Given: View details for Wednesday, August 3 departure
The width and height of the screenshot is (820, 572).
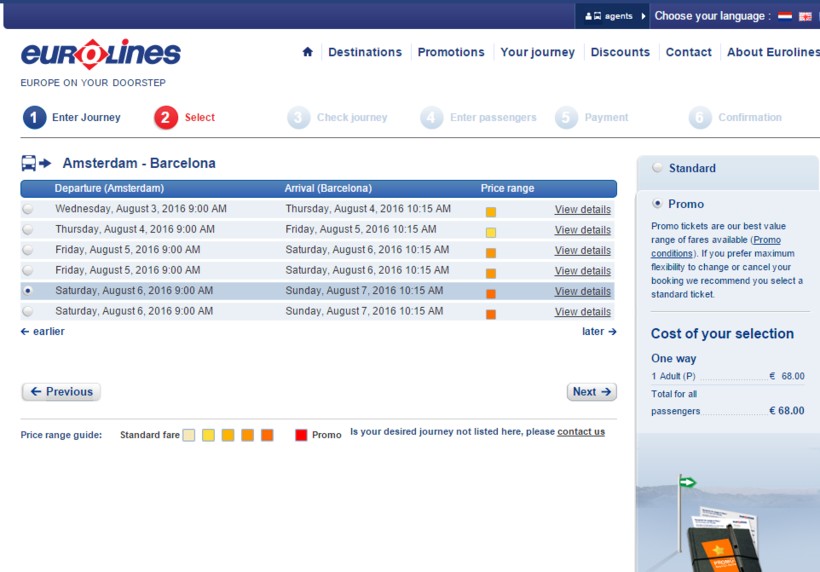Looking at the screenshot, I should (x=583, y=210).
